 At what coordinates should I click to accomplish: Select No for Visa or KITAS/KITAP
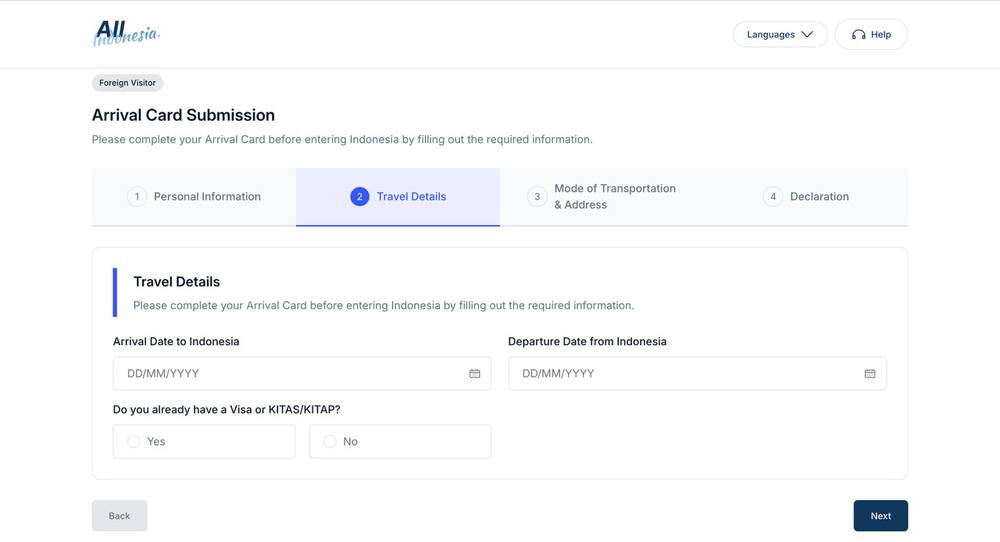pos(330,442)
